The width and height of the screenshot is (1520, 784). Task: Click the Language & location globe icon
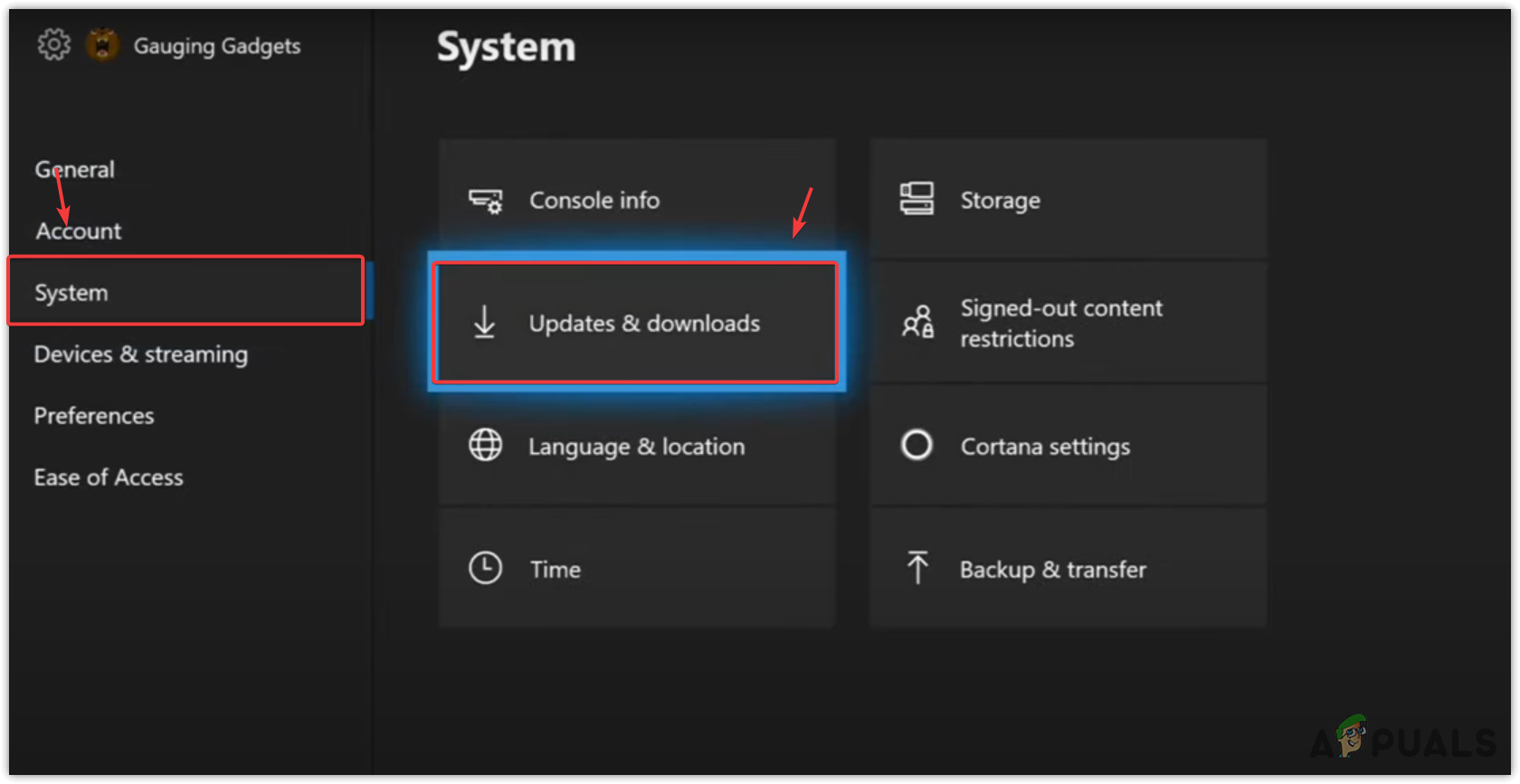pos(486,446)
